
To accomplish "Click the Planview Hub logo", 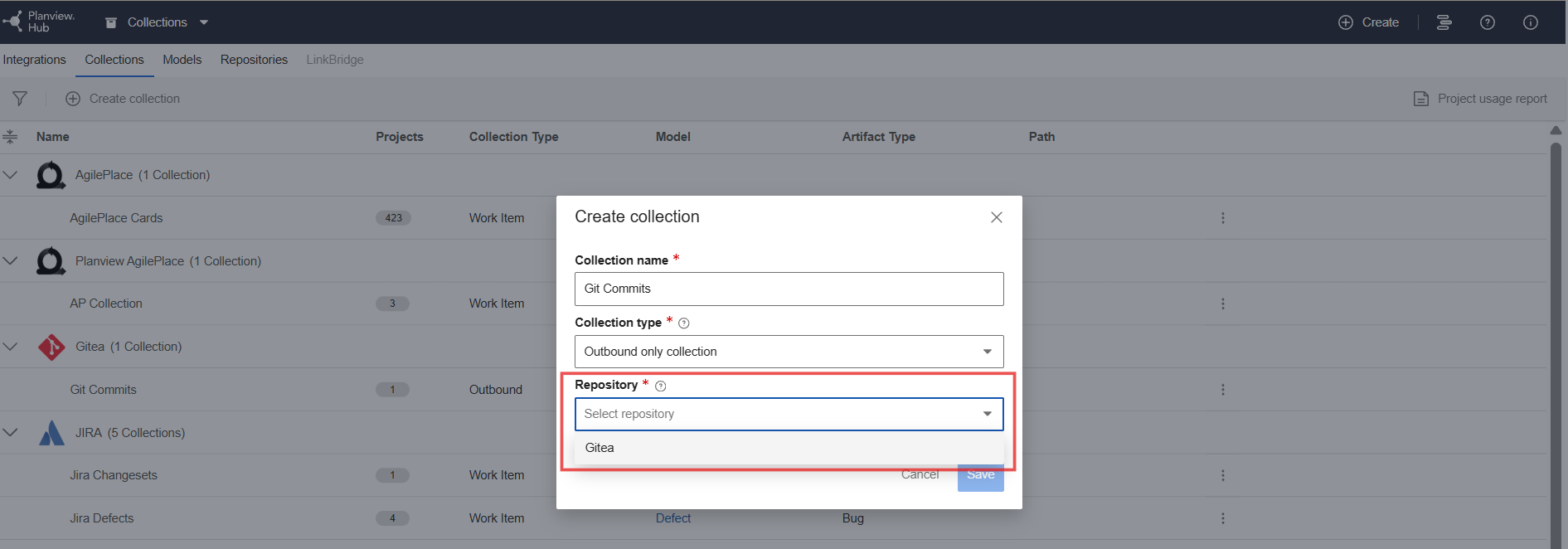I will point(39,22).
